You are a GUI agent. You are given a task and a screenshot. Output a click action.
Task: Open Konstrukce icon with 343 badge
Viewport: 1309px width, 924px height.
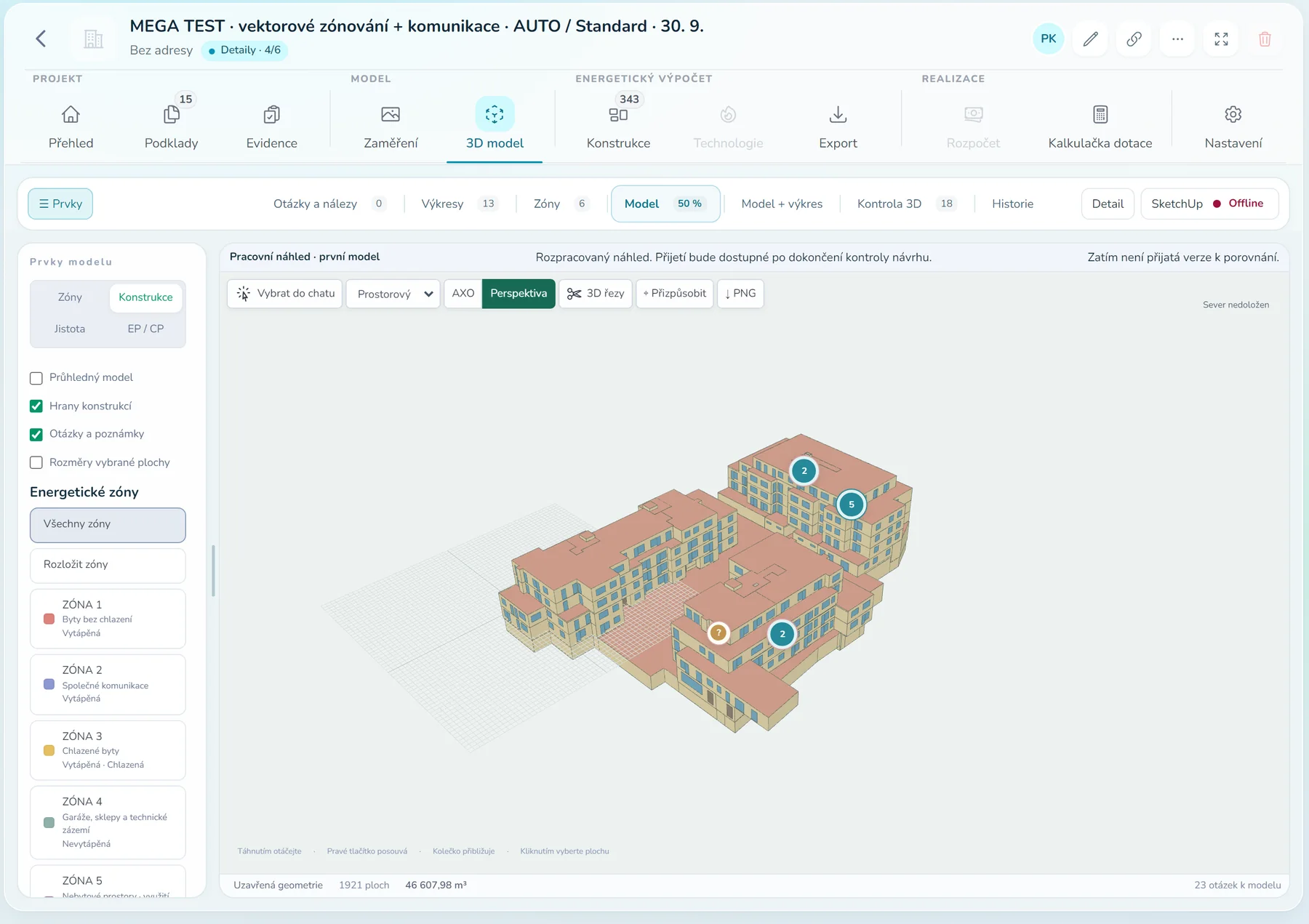coord(618,114)
